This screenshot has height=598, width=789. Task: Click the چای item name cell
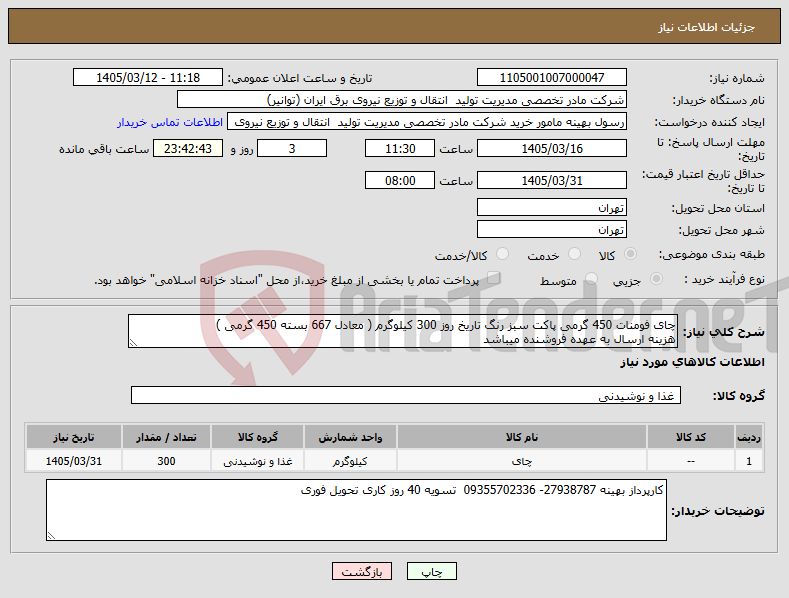point(522,461)
